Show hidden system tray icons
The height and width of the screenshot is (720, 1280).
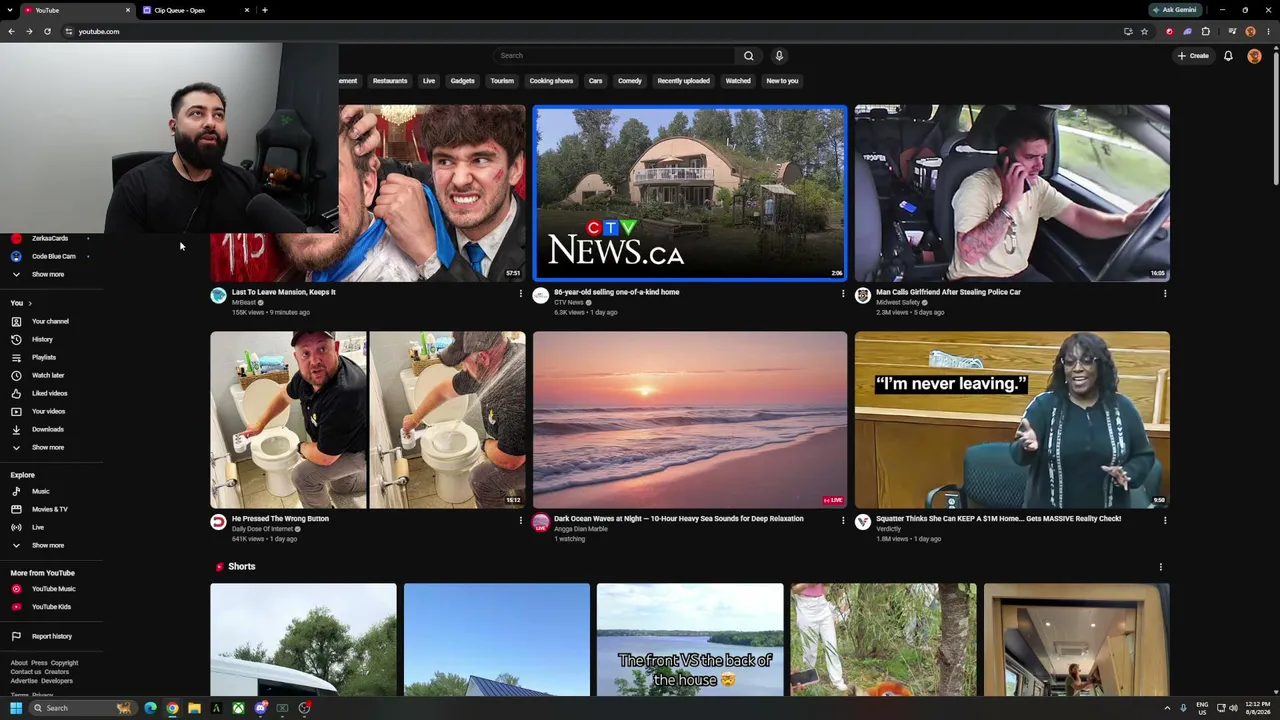(1166, 708)
